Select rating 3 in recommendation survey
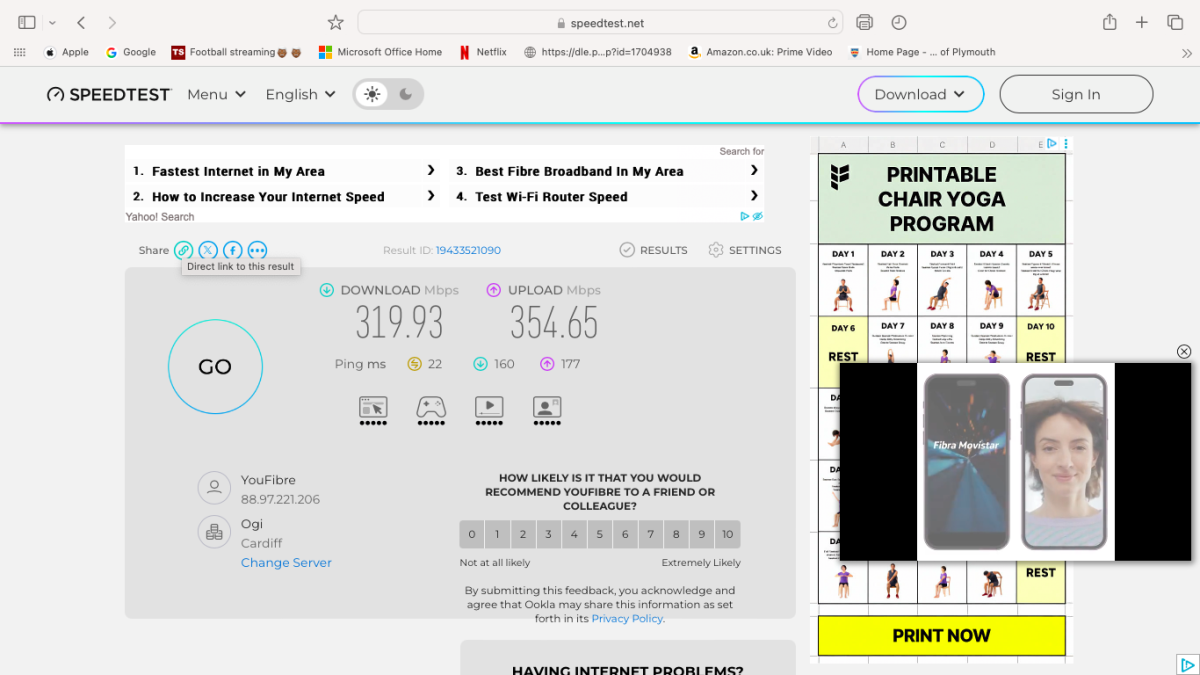This screenshot has height=675, width=1200. (549, 534)
